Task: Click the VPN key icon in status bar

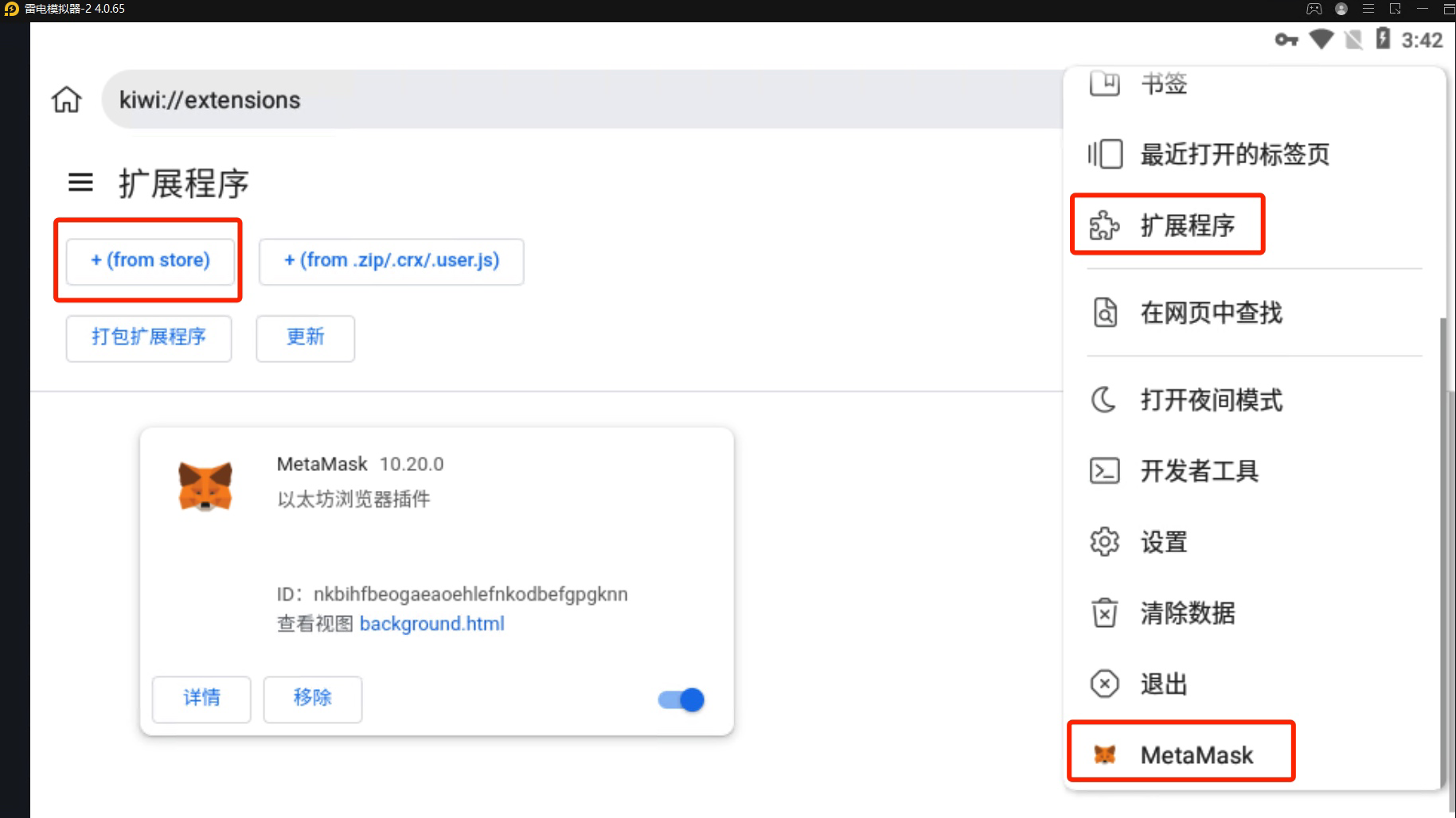Action: pyautogui.click(x=1286, y=39)
